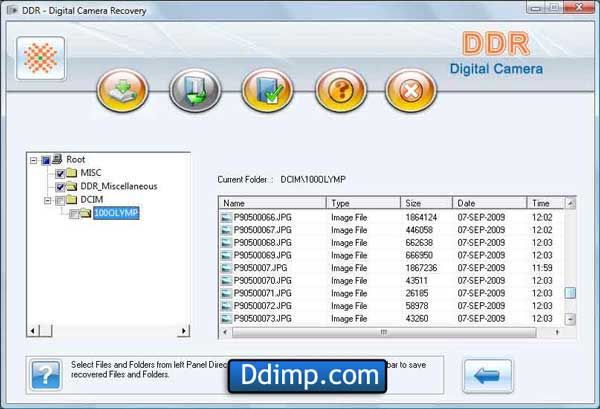Screen dimensions: 600x409
Task: Click the orange X exit round button
Action: (411, 91)
